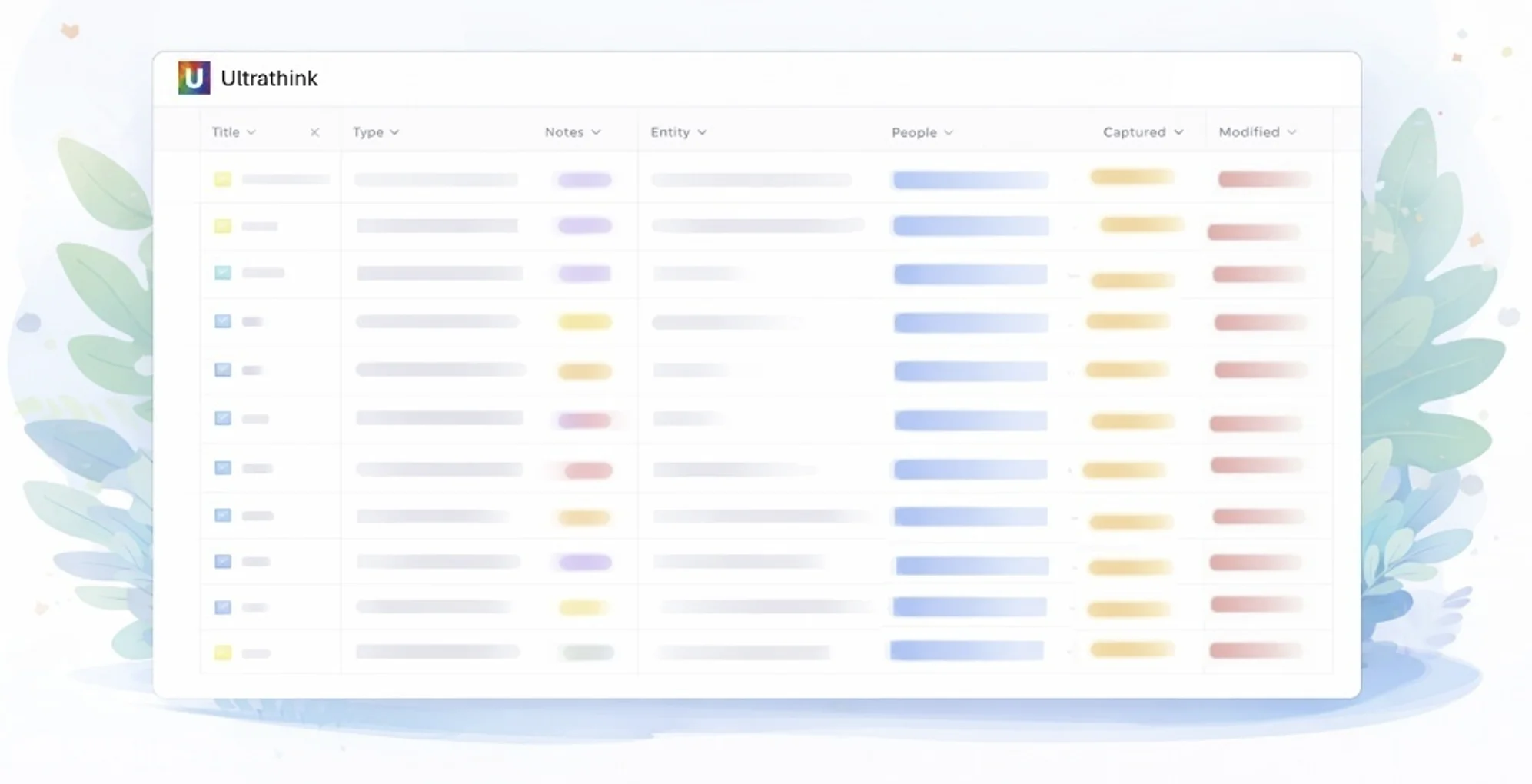Click the Ultrathink logo icon

click(x=194, y=77)
